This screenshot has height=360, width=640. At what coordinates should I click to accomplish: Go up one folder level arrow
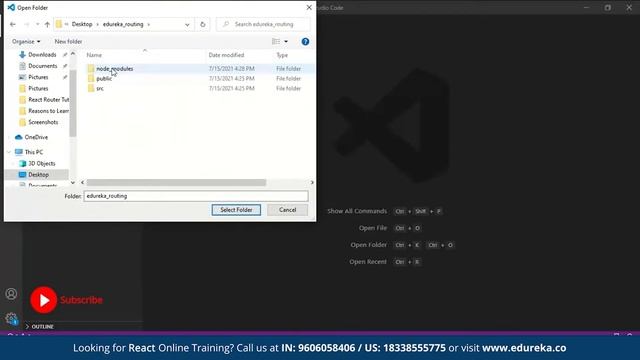point(47,24)
